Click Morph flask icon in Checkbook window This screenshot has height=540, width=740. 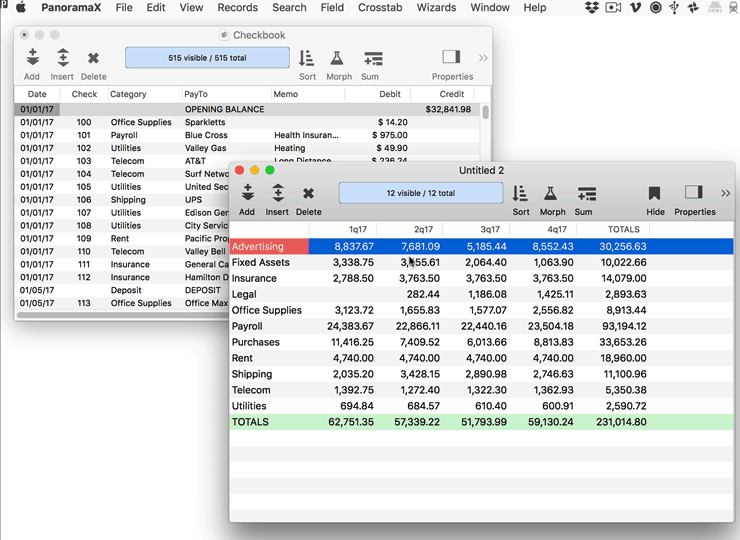click(x=336, y=58)
